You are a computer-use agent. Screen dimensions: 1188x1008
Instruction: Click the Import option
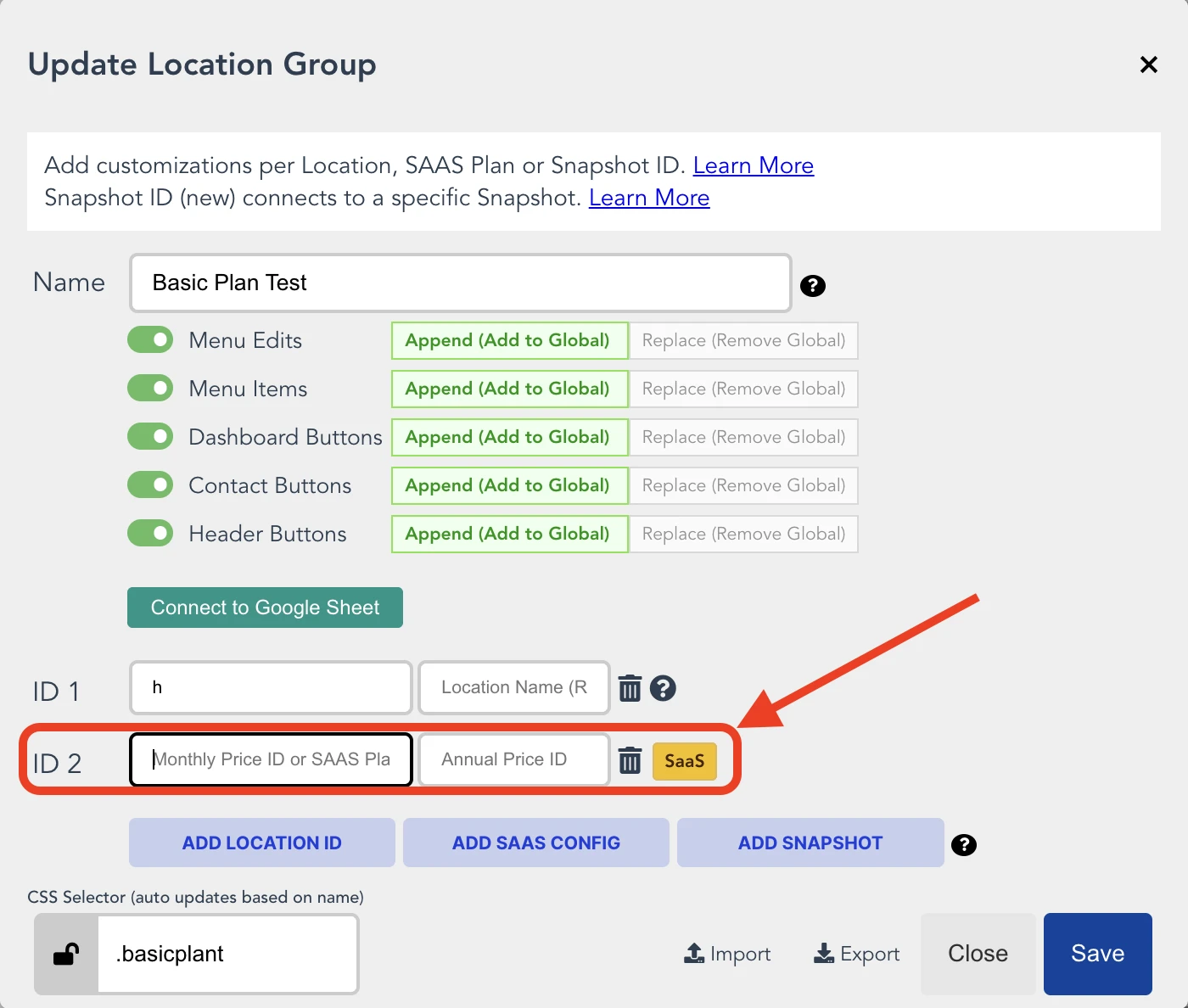pyautogui.click(x=727, y=955)
